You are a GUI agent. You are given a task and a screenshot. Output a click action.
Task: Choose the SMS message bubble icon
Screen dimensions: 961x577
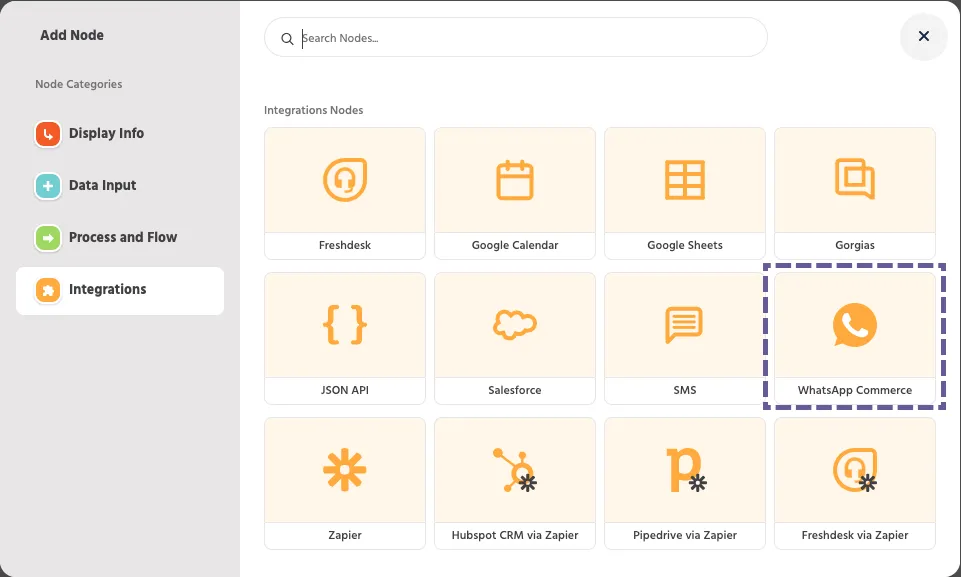coord(685,324)
